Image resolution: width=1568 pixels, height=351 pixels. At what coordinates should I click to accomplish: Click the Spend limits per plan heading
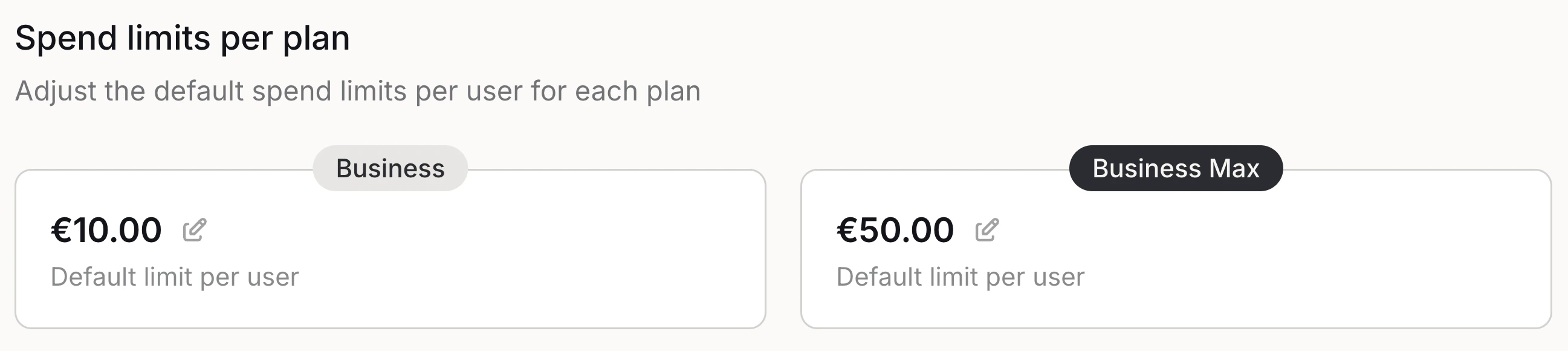pyautogui.click(x=182, y=38)
